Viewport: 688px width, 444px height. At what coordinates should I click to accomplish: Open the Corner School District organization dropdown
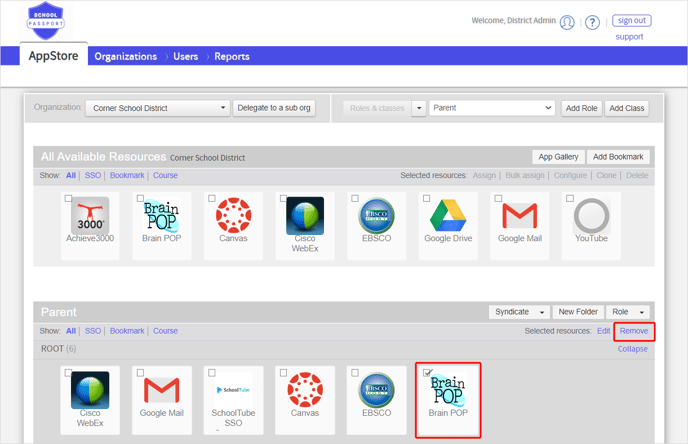tap(158, 108)
